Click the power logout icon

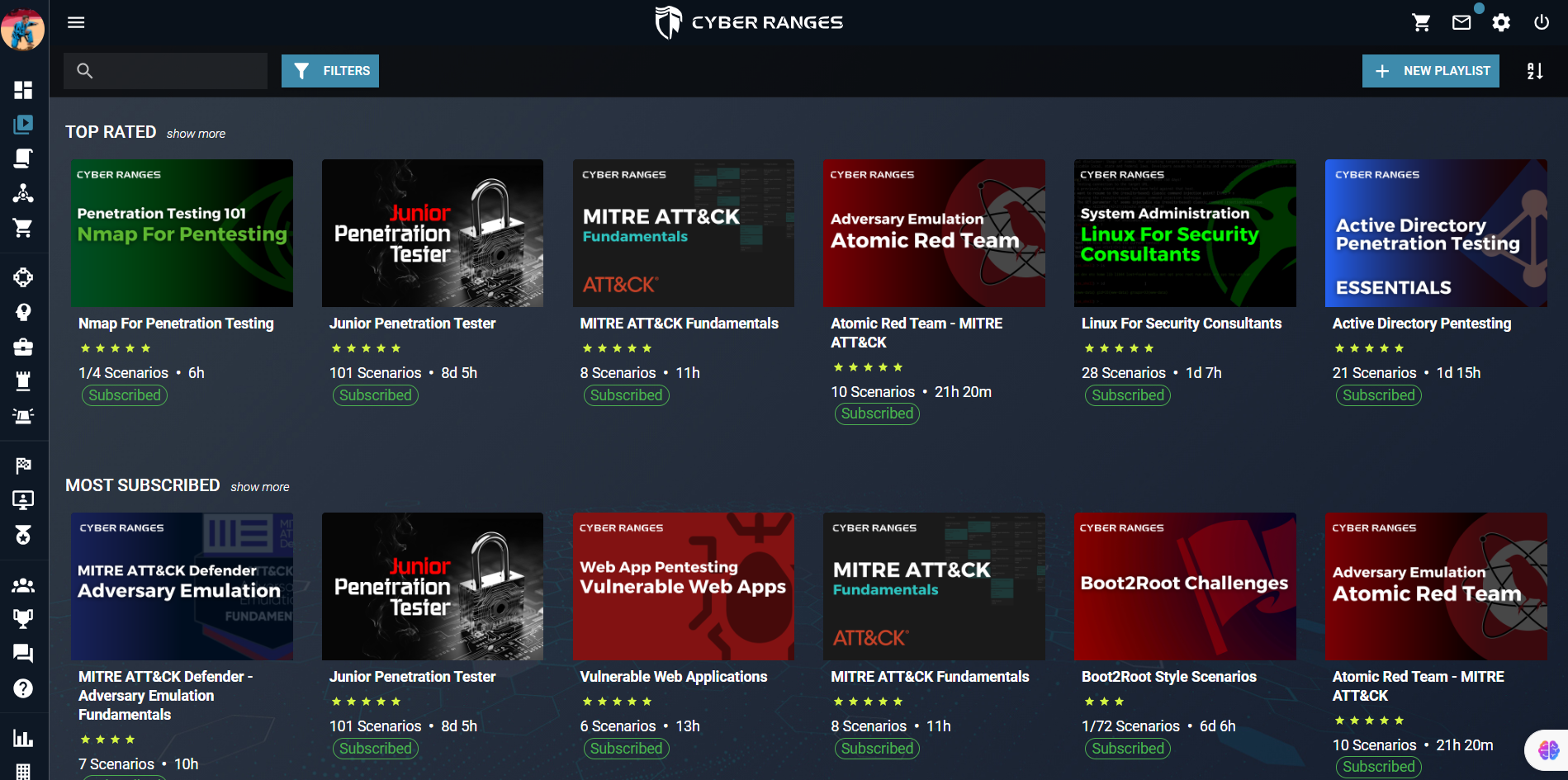(x=1541, y=22)
